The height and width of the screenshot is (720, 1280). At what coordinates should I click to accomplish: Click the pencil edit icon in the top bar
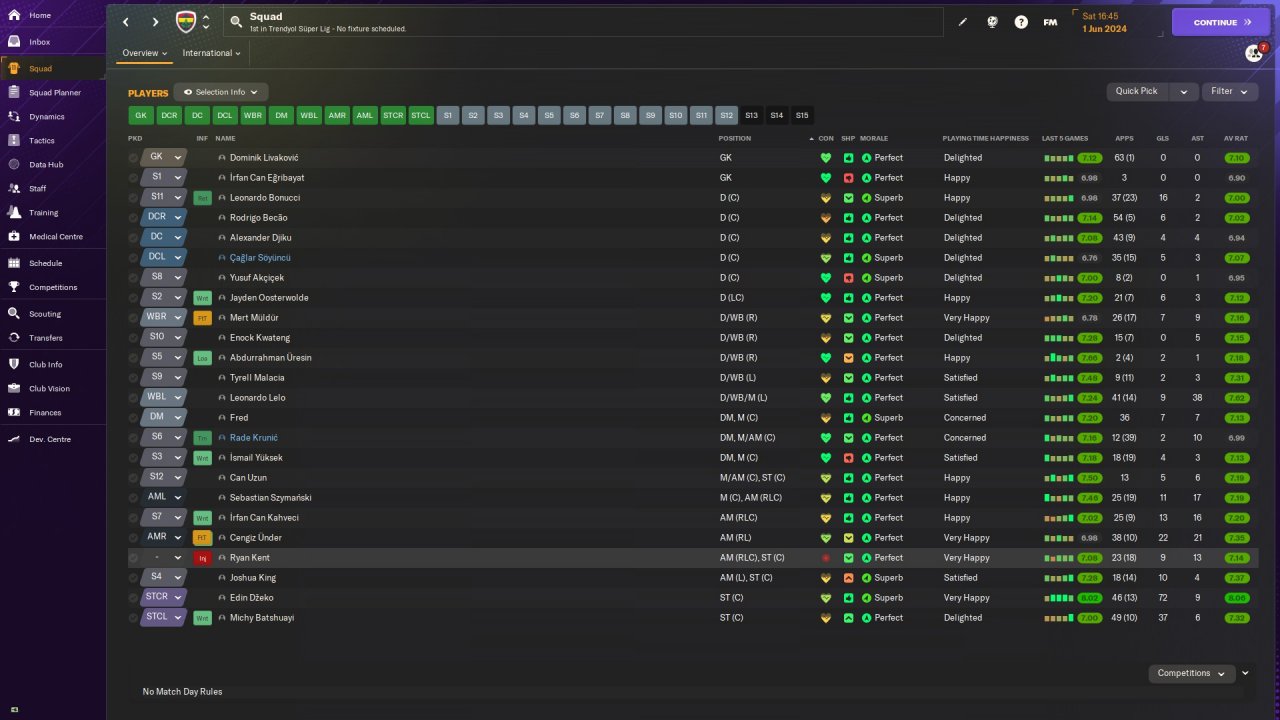pyautogui.click(x=963, y=22)
